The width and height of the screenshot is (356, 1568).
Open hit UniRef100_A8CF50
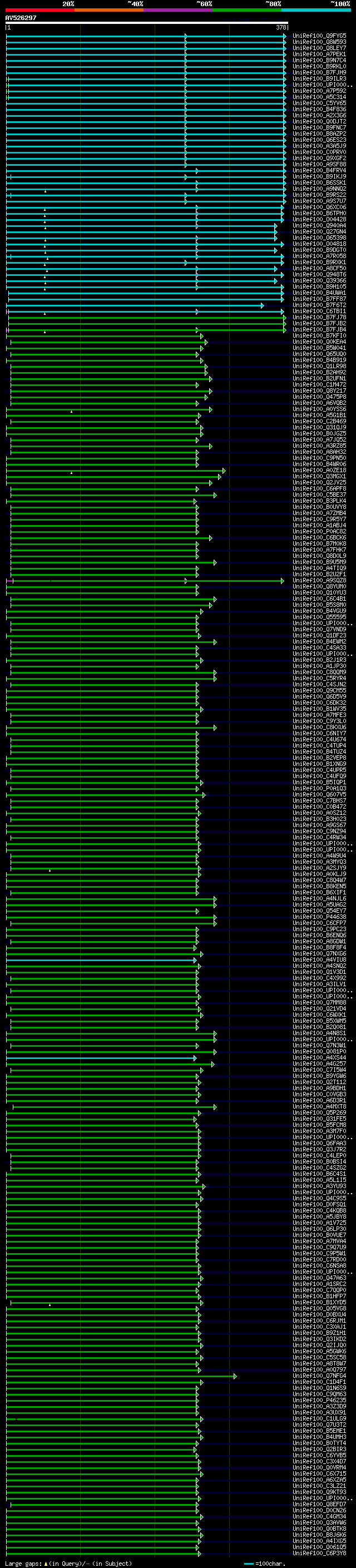319,268
